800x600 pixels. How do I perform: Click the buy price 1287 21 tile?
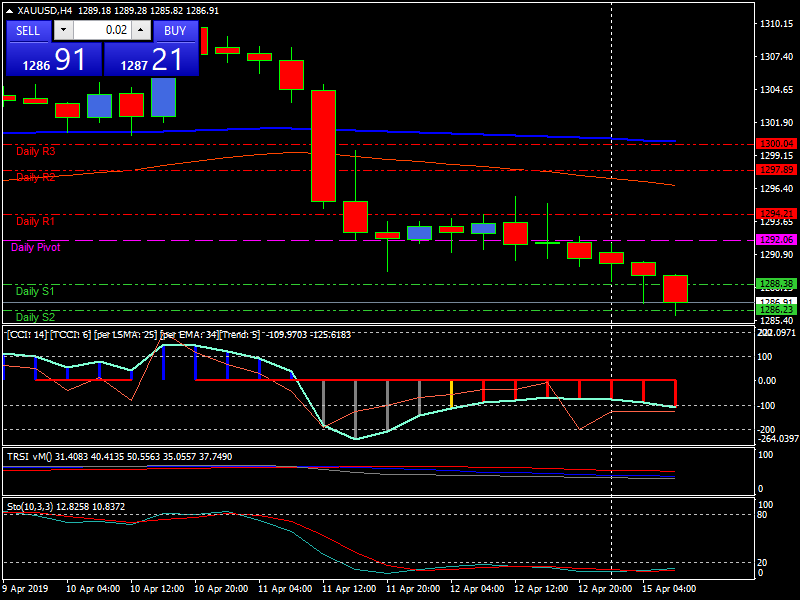click(152, 59)
